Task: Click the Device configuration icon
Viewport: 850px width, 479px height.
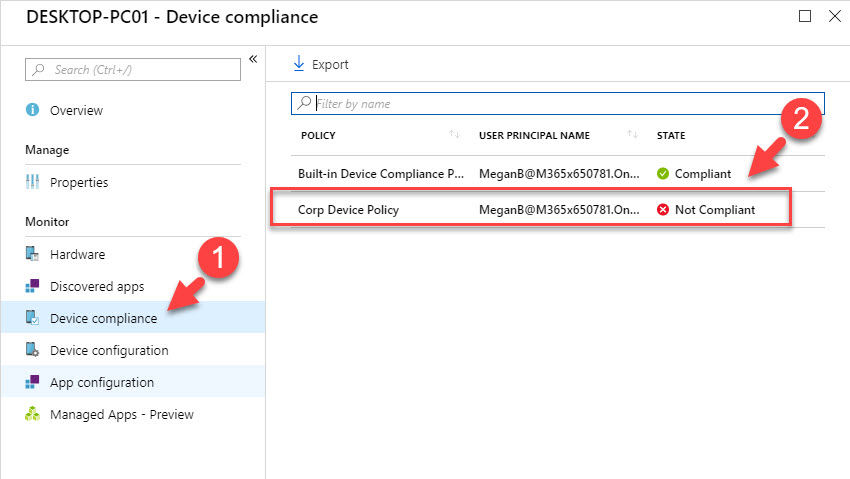Action: coord(32,351)
